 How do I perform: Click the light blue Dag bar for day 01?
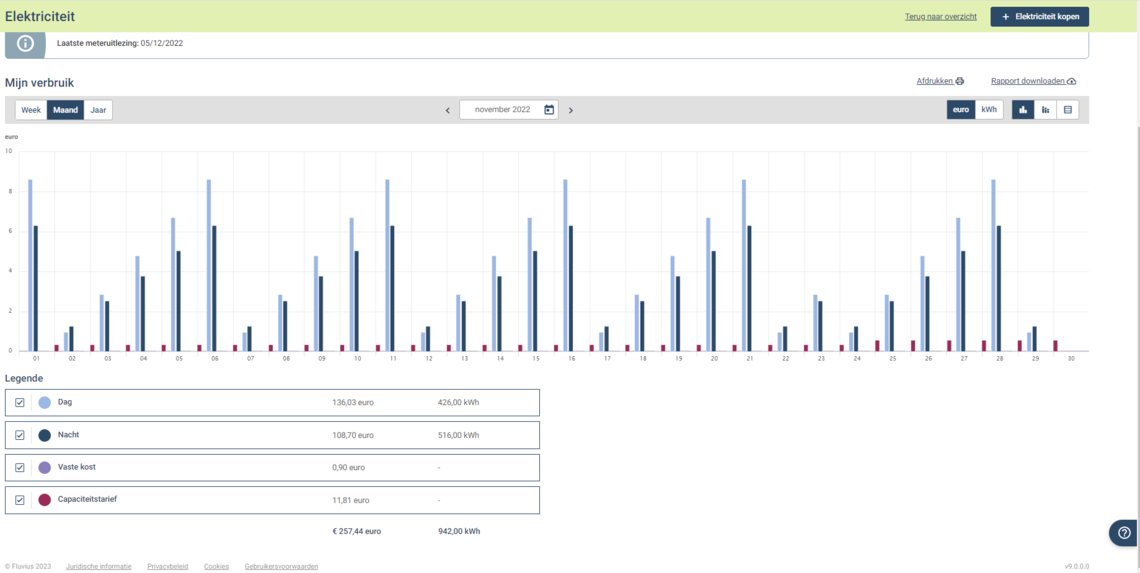pos(30,265)
